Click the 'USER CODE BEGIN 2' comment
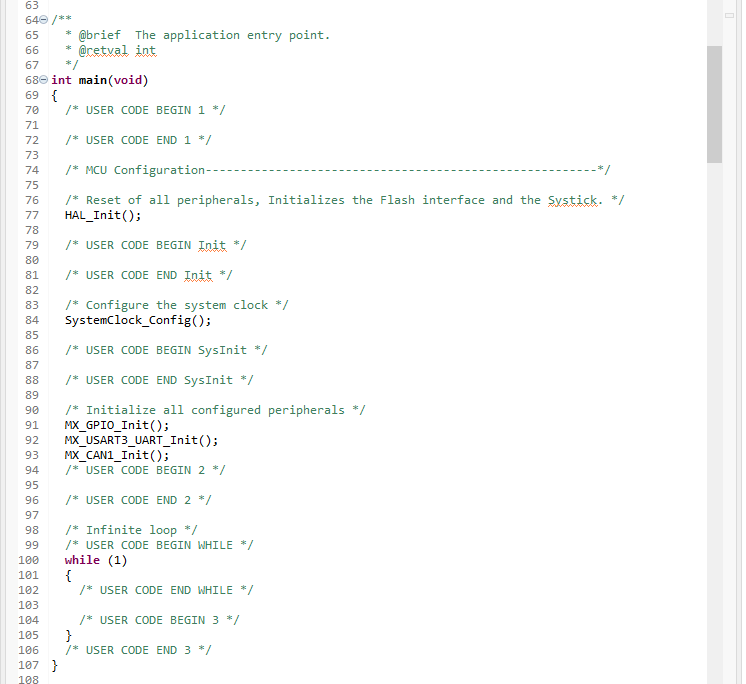The image size is (746, 684). pyautogui.click(x=145, y=470)
